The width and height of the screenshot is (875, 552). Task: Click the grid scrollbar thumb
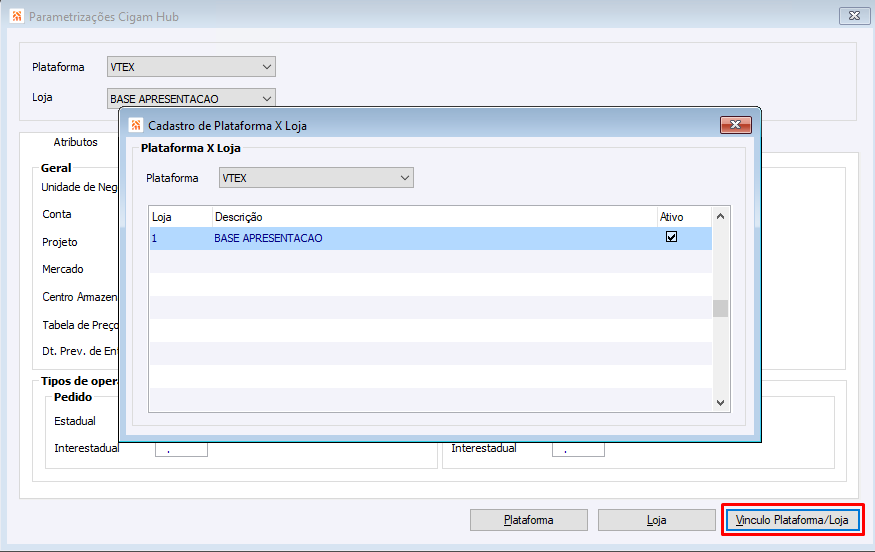[720, 308]
